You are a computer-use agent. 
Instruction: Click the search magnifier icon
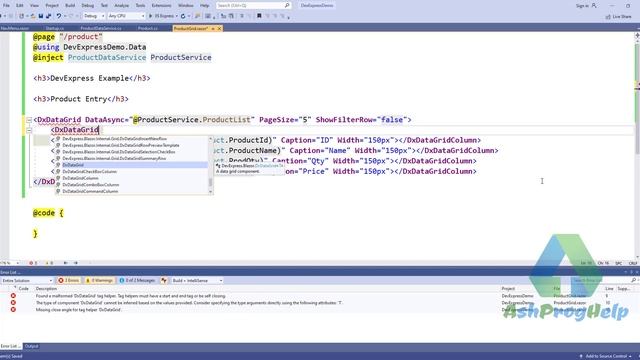[x=287, y=6]
